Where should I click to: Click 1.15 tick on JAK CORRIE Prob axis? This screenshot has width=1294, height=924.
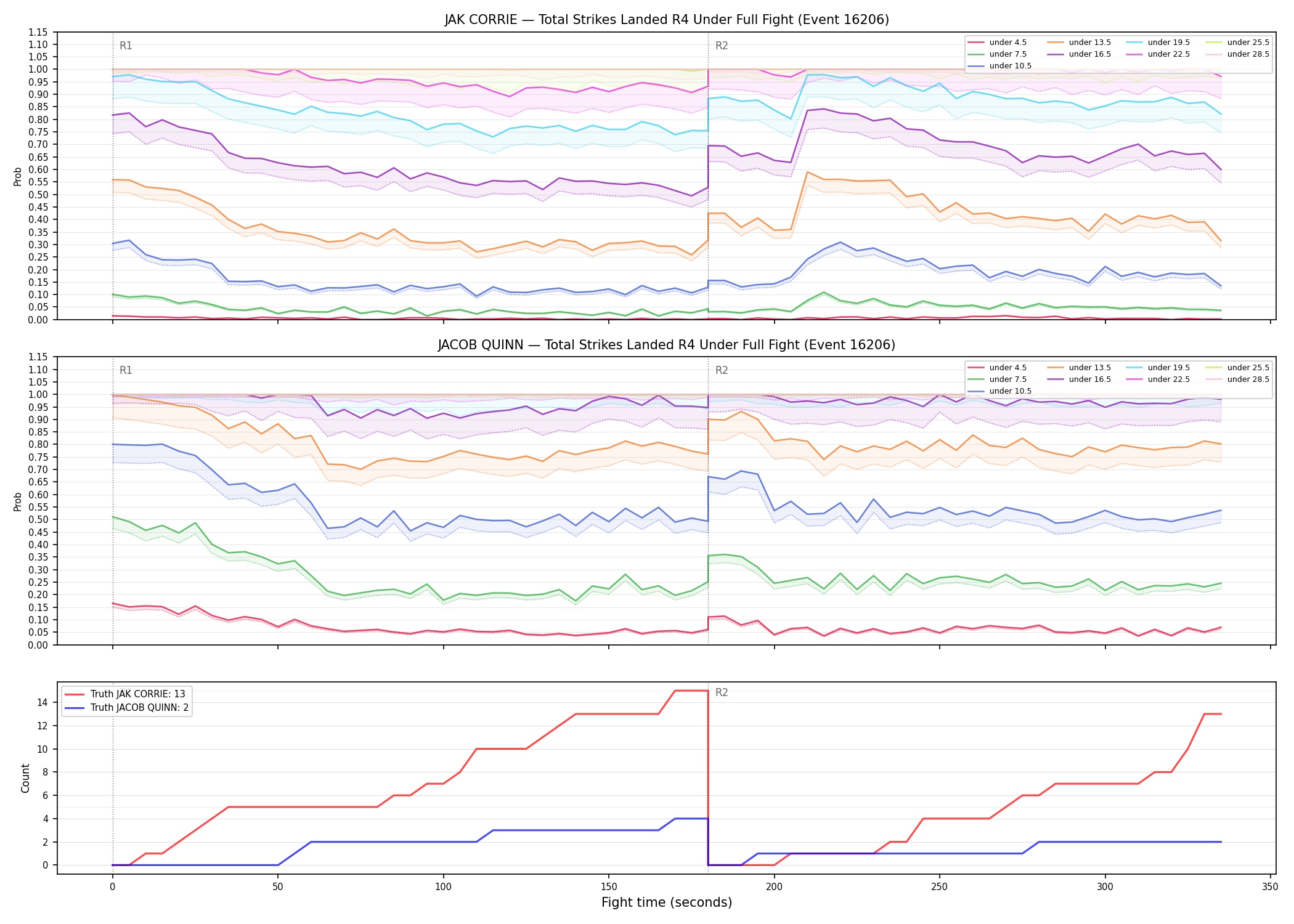tap(38, 32)
